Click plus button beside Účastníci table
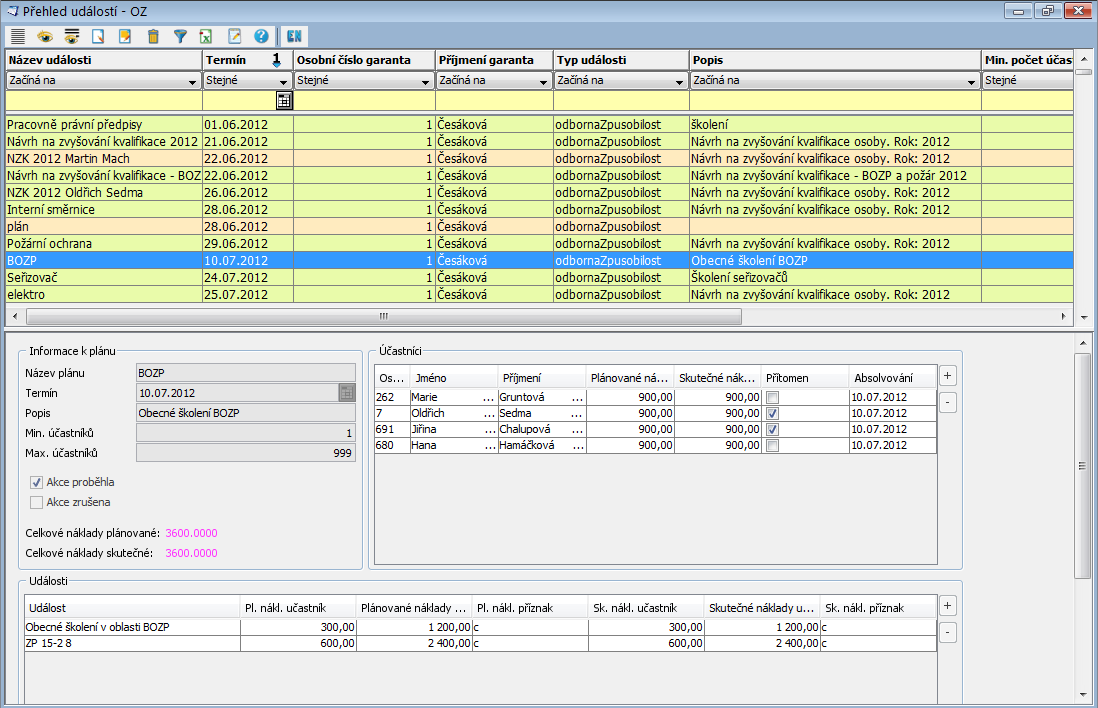The height and width of the screenshot is (708, 1098). 948,376
